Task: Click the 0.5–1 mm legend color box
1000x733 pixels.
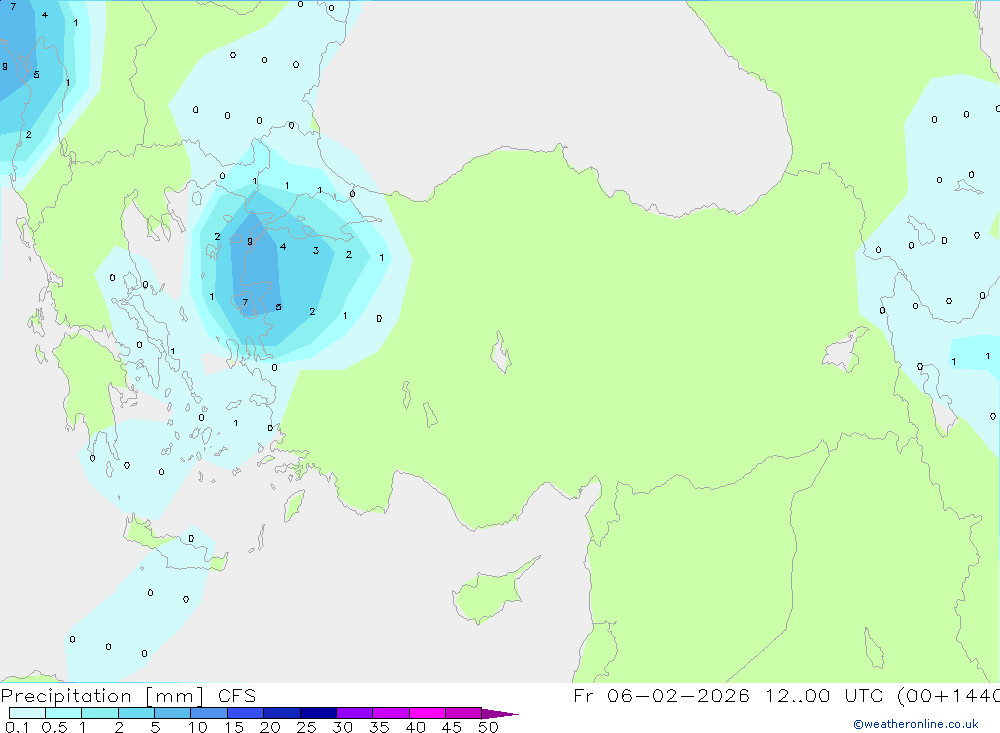Action: point(64,713)
